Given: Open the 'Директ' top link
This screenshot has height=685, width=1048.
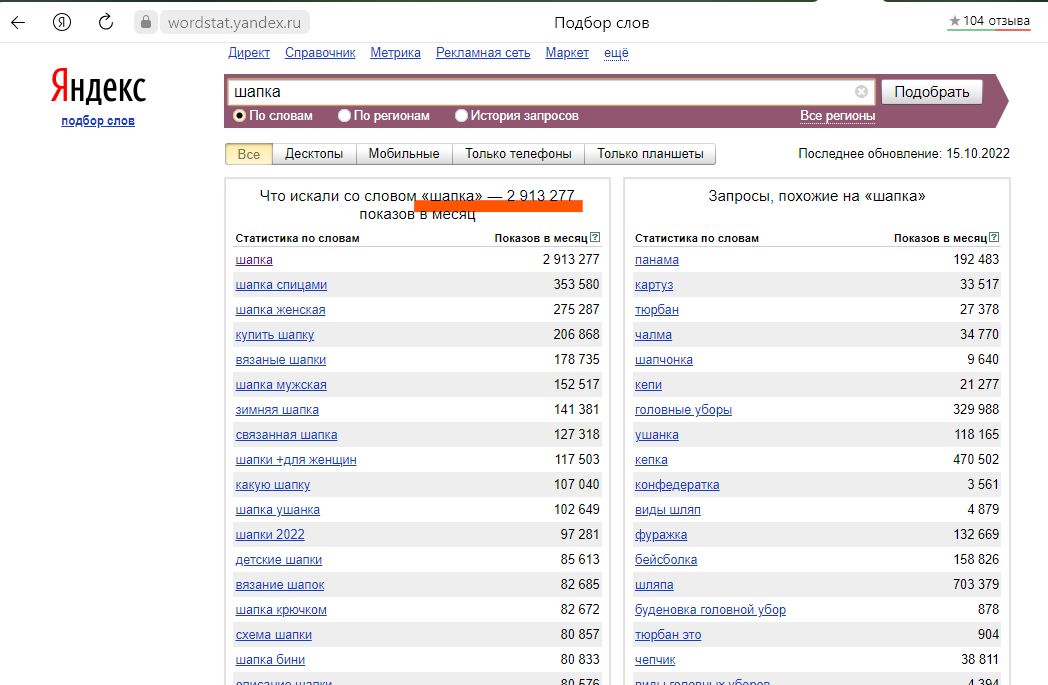Looking at the screenshot, I should [x=249, y=53].
